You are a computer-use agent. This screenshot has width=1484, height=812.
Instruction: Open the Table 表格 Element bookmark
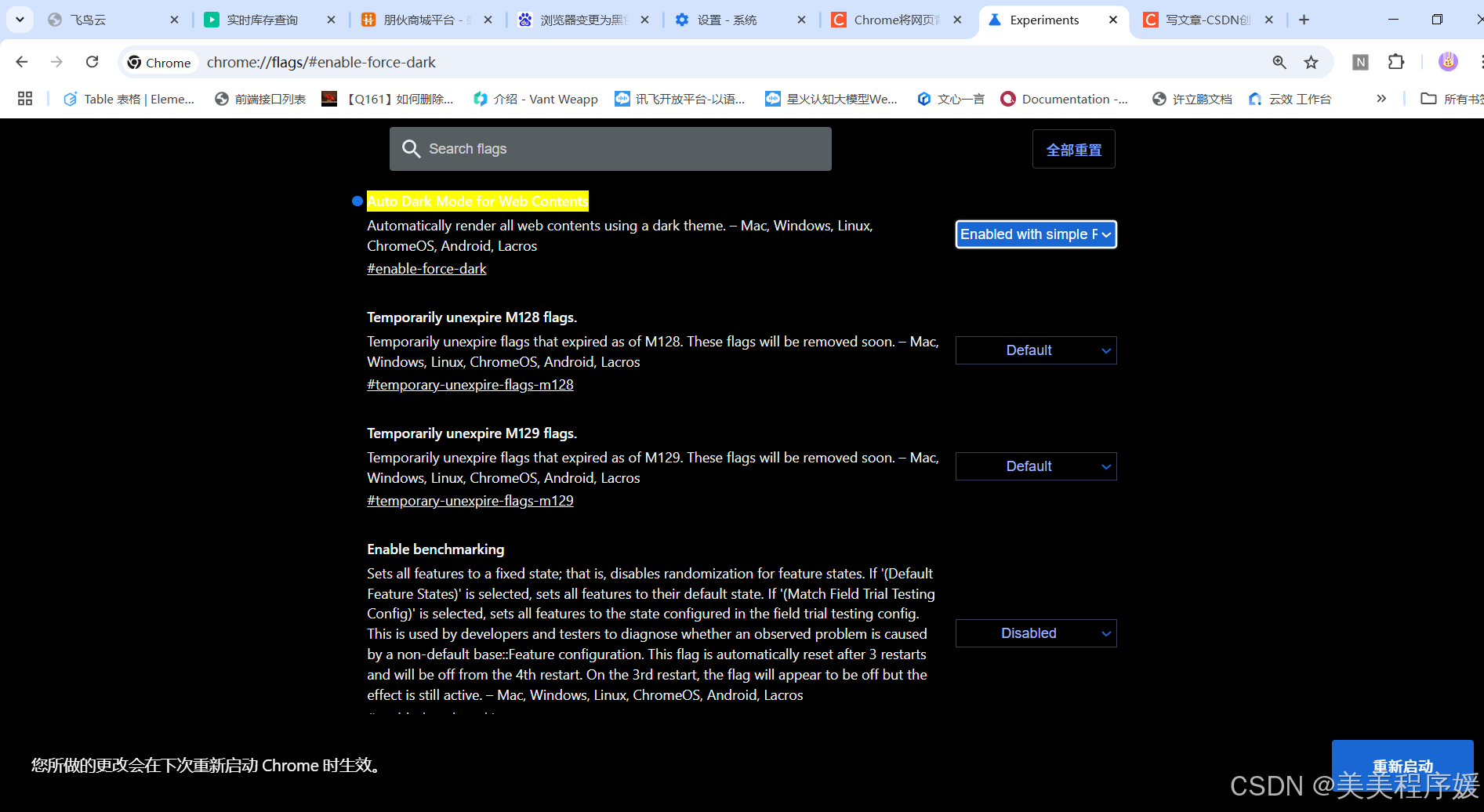(x=129, y=99)
